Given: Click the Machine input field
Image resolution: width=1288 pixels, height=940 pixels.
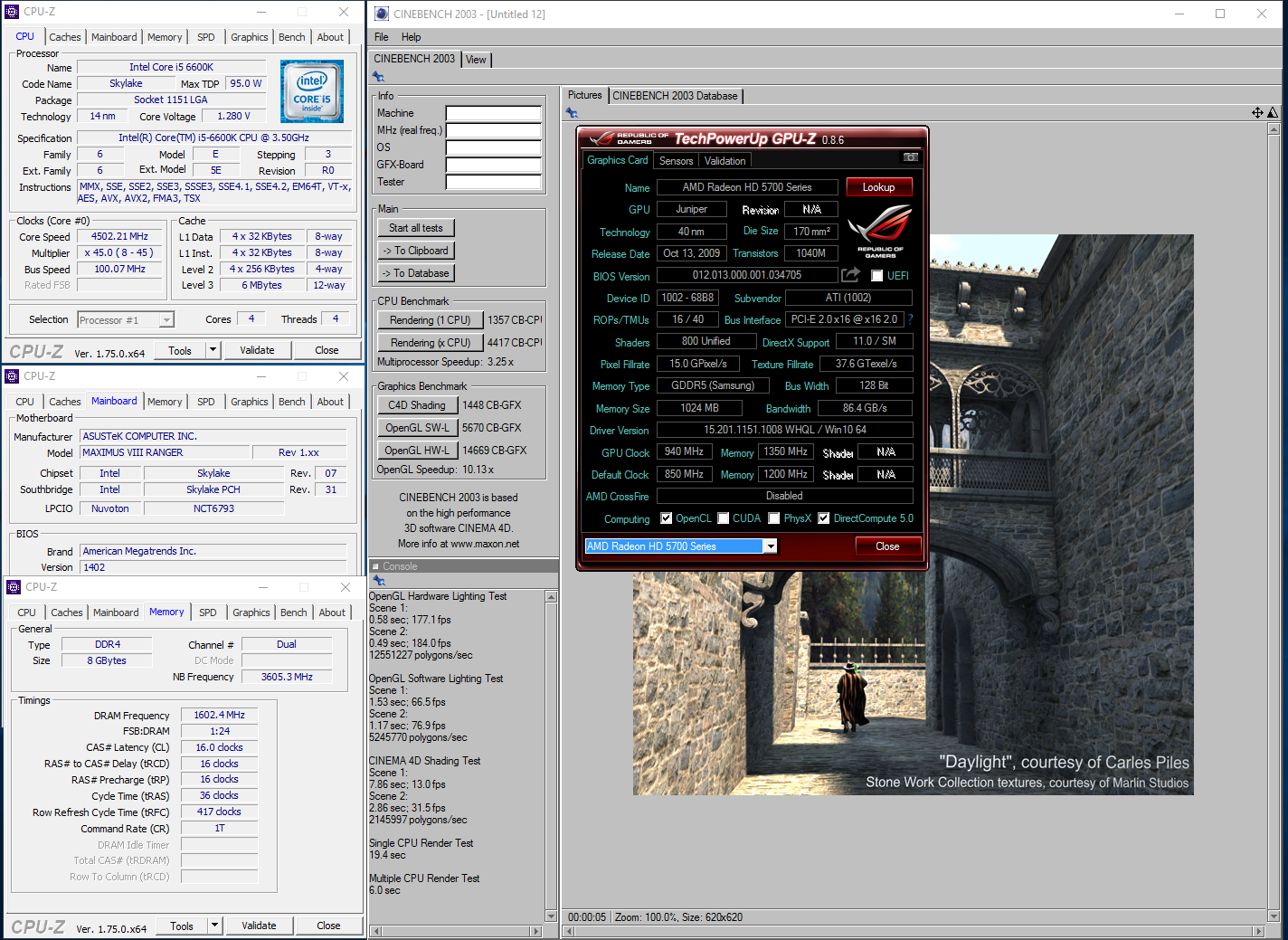Looking at the screenshot, I should coord(494,113).
